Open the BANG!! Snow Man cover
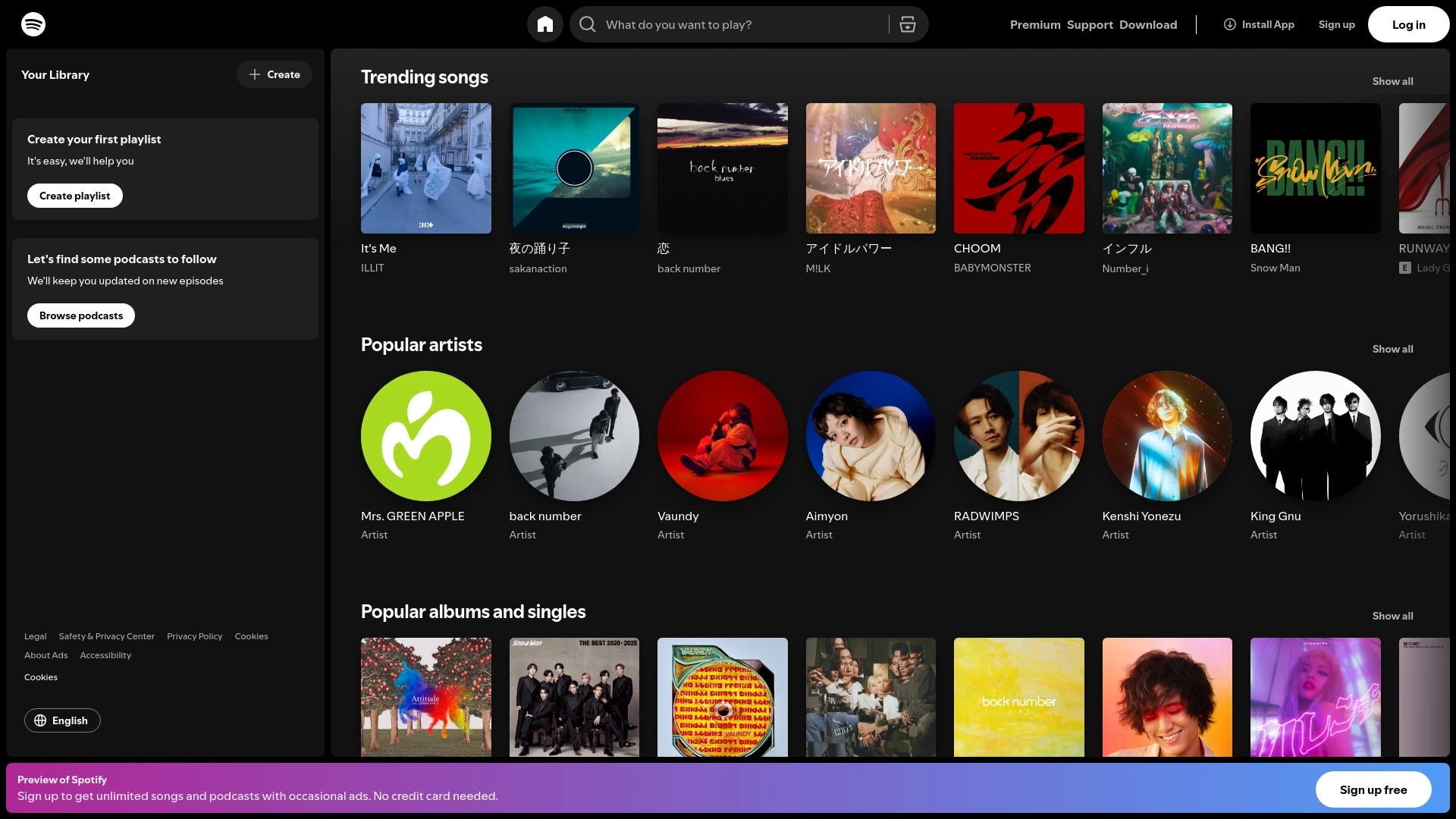Image resolution: width=1456 pixels, height=819 pixels. point(1315,168)
